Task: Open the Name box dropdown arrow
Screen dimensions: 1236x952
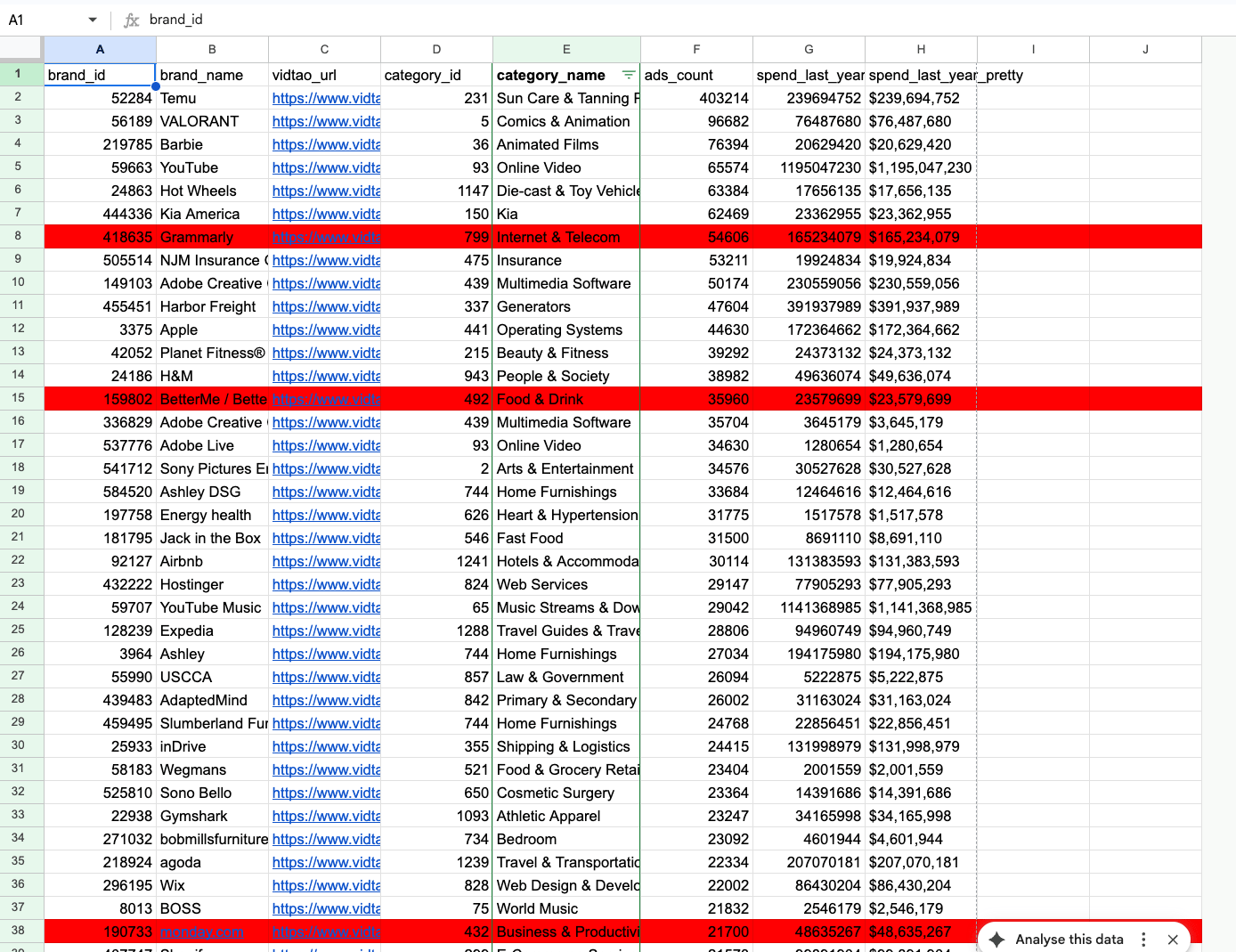Action: (93, 20)
